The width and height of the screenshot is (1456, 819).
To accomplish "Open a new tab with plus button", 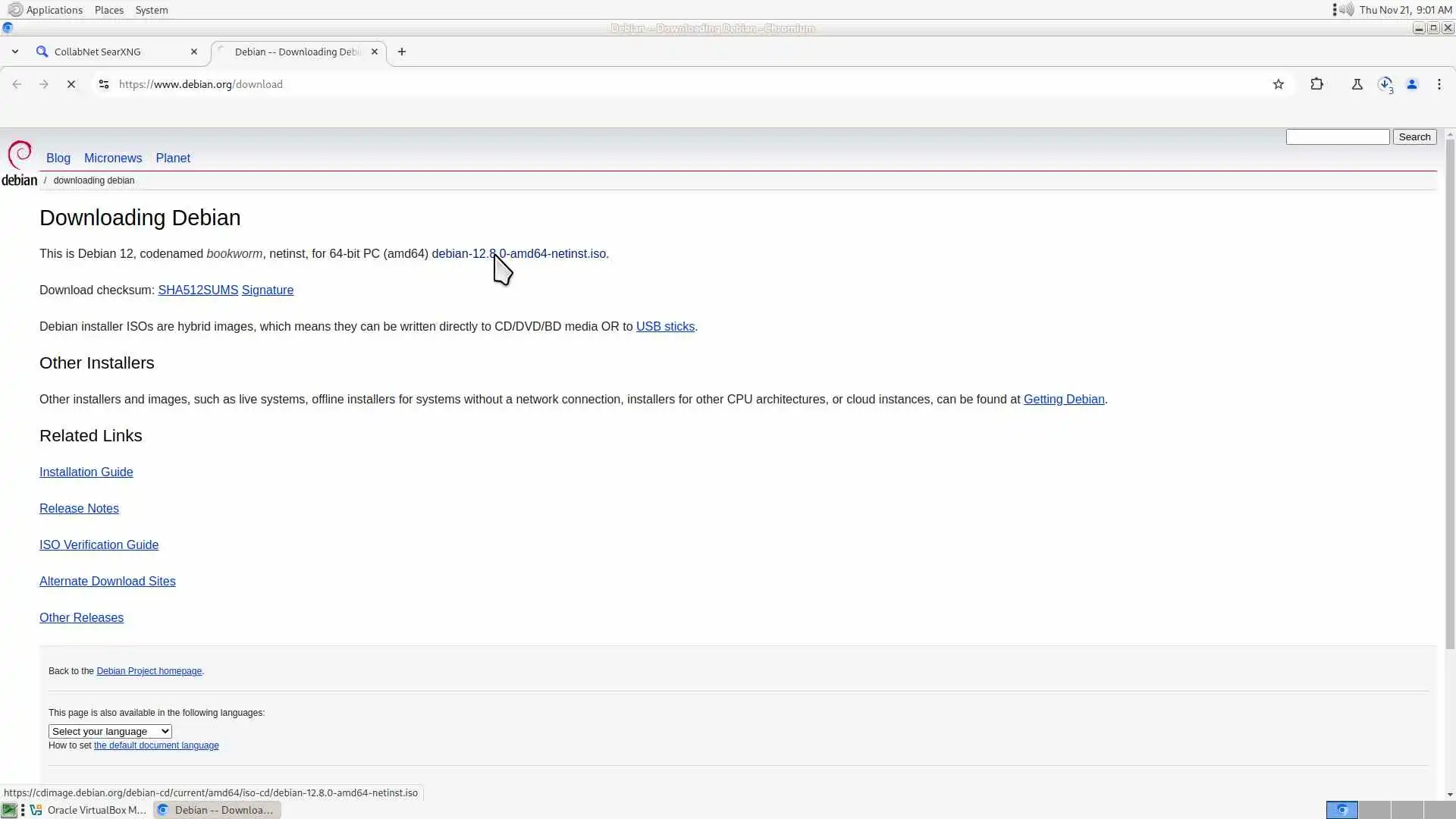I will coord(402,52).
